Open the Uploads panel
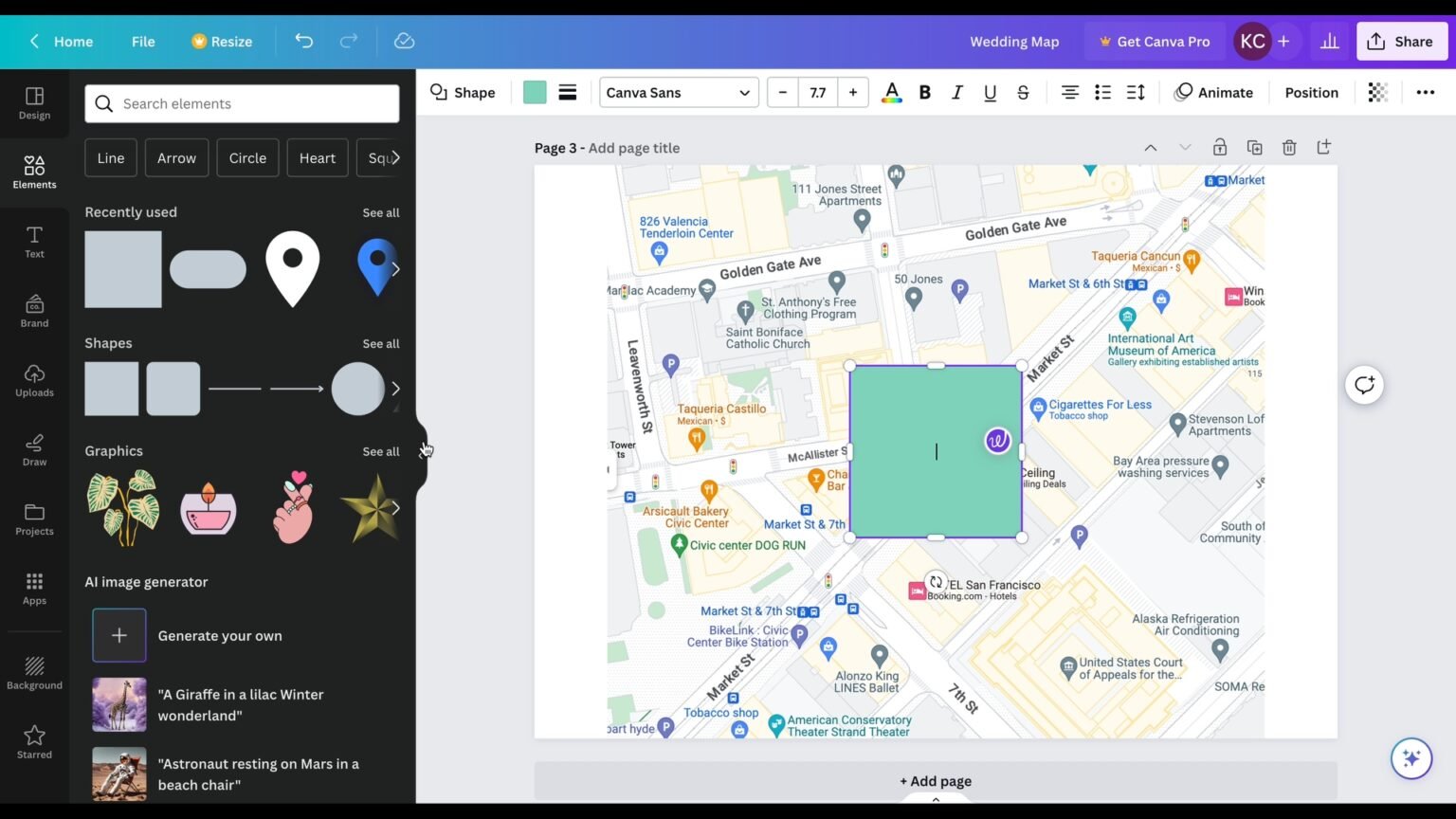Screen dimensions: 1456x819 coord(34,380)
